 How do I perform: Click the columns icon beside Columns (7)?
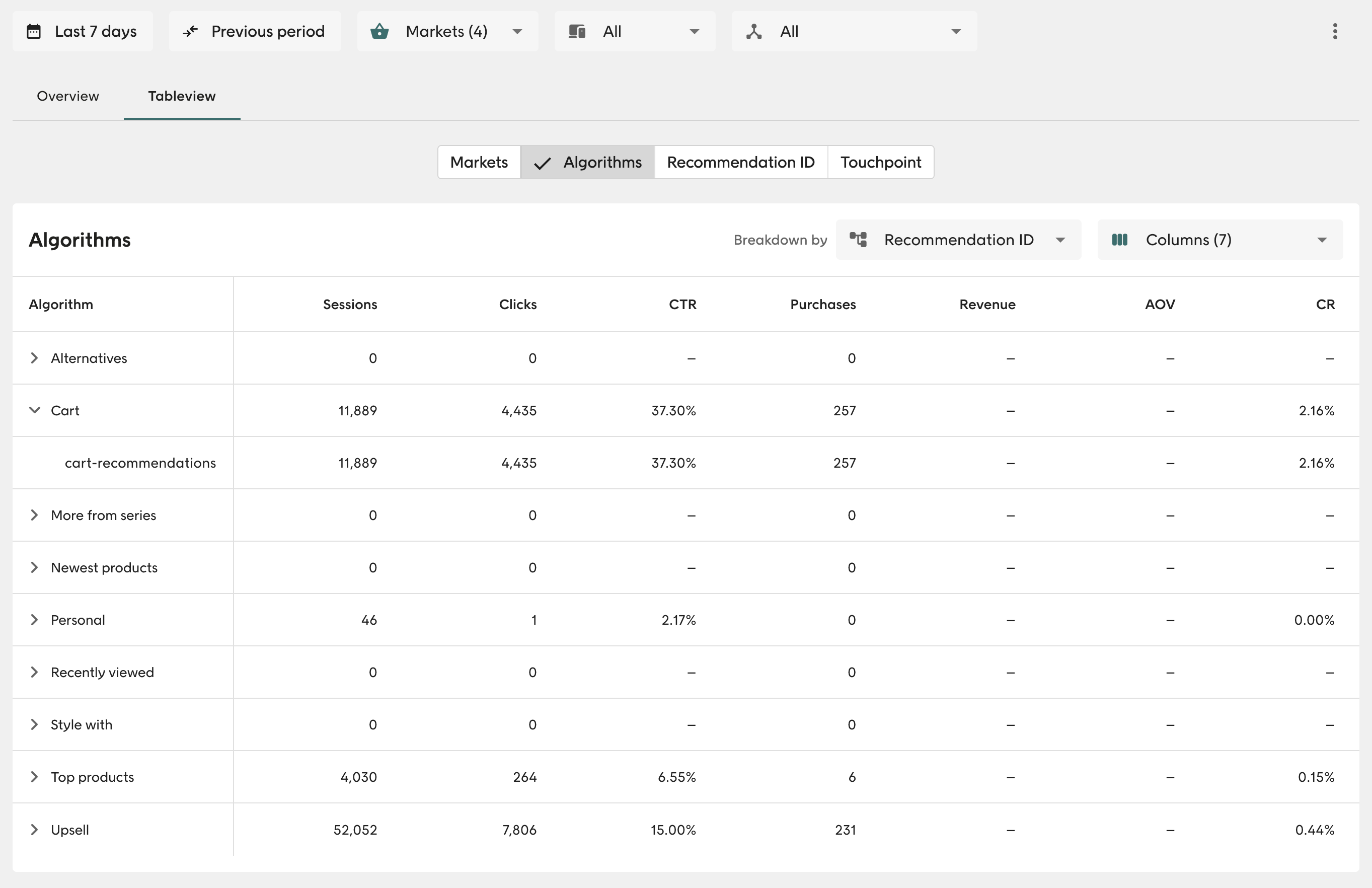pos(1119,239)
